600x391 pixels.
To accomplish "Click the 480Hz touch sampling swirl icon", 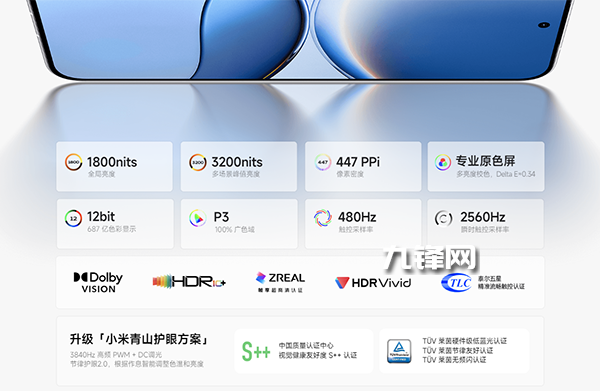I will click(323, 218).
